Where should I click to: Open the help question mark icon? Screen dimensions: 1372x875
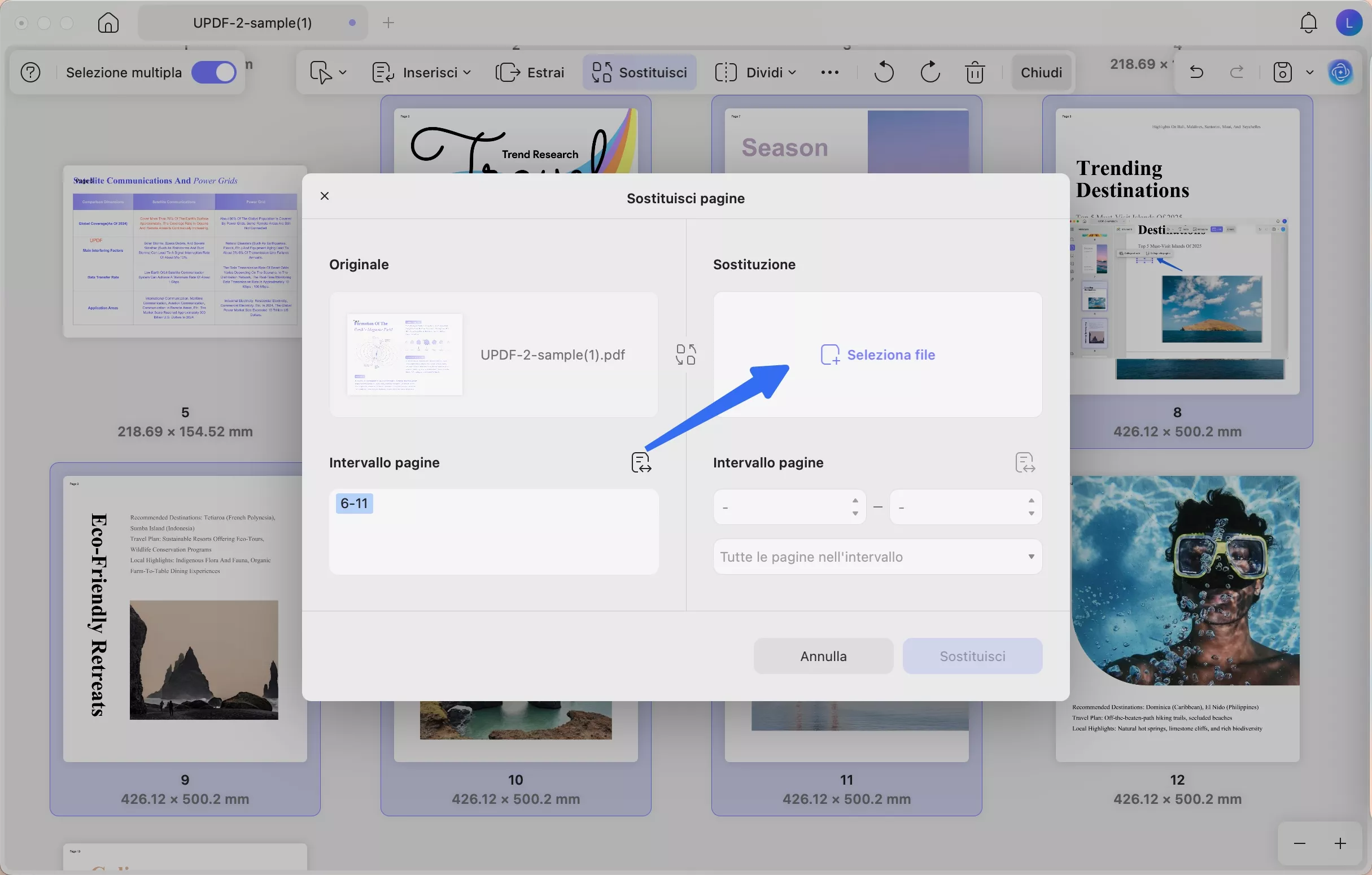30,72
